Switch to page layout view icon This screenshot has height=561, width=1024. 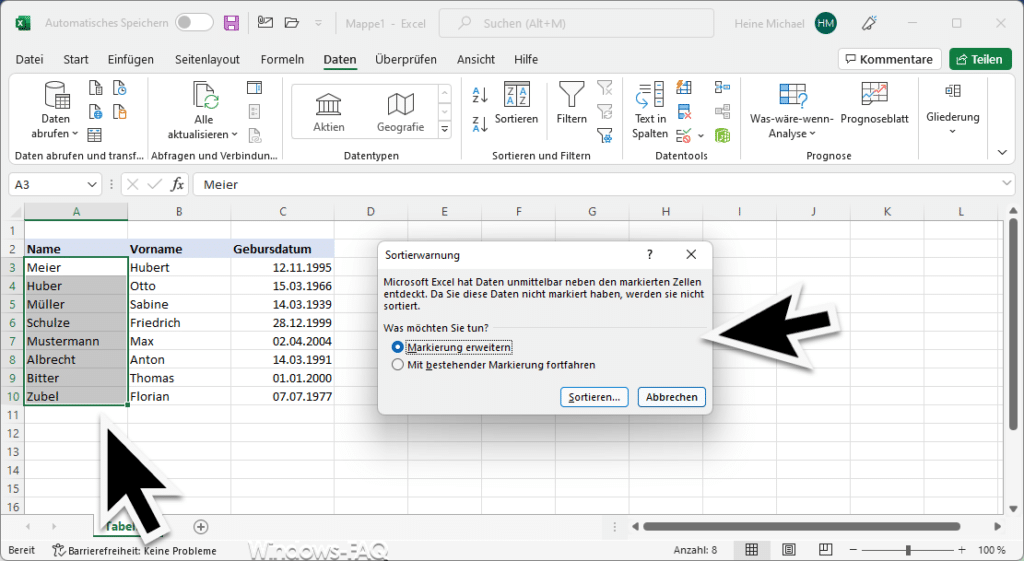[x=789, y=550]
